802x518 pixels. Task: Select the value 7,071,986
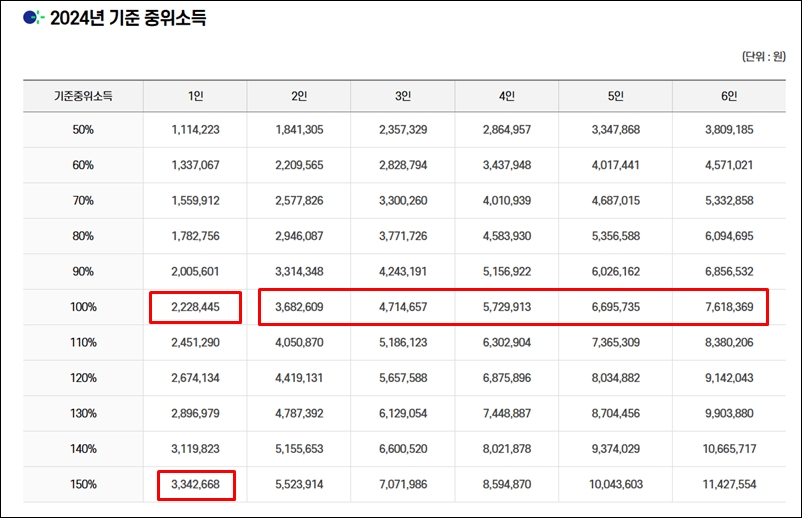403,484
